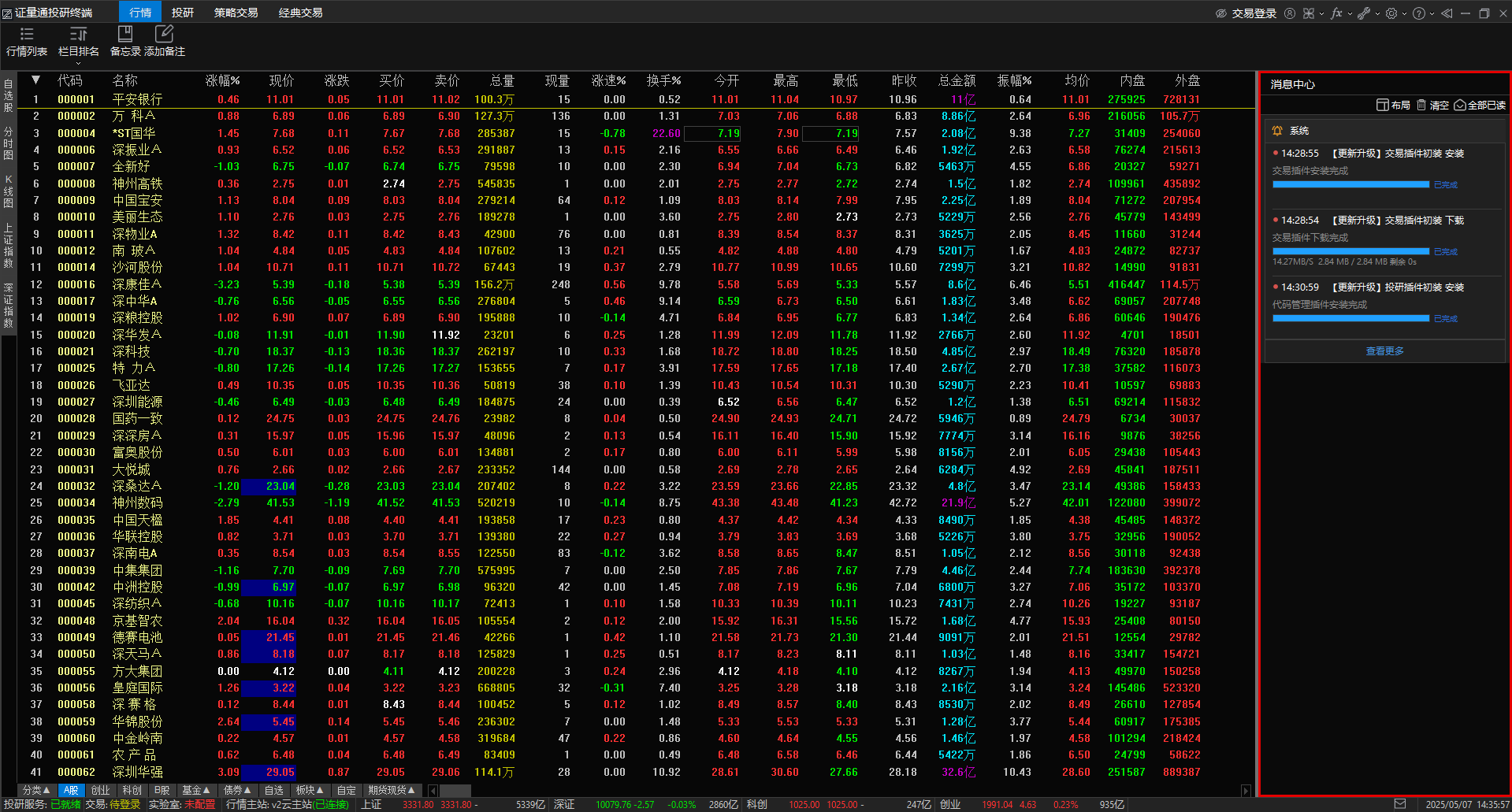Click progress bar of 交易插件下载完成 message
Screen dimensions: 1512x812
click(x=1350, y=251)
